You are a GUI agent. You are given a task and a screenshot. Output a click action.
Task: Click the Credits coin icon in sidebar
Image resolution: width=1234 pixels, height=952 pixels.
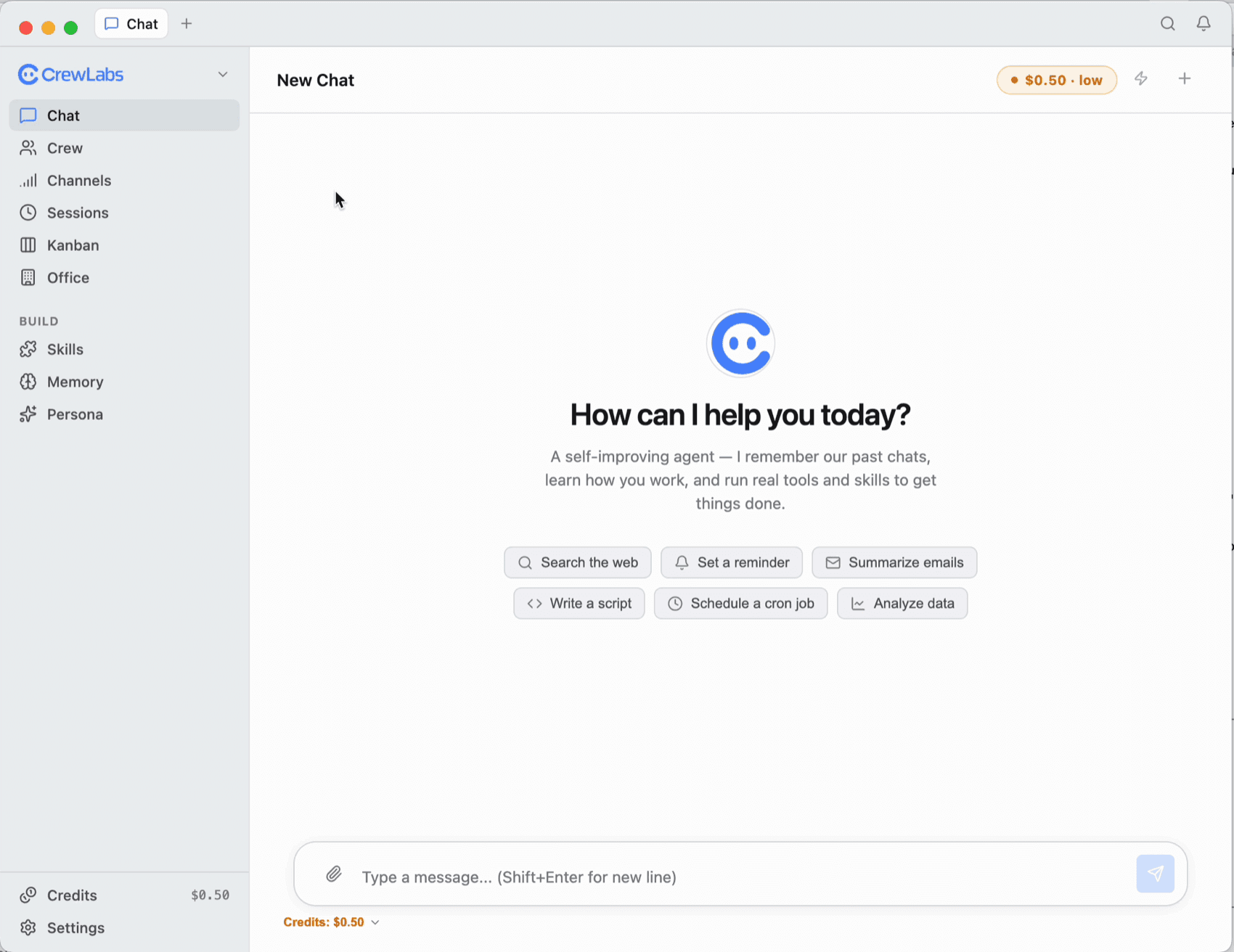28,895
